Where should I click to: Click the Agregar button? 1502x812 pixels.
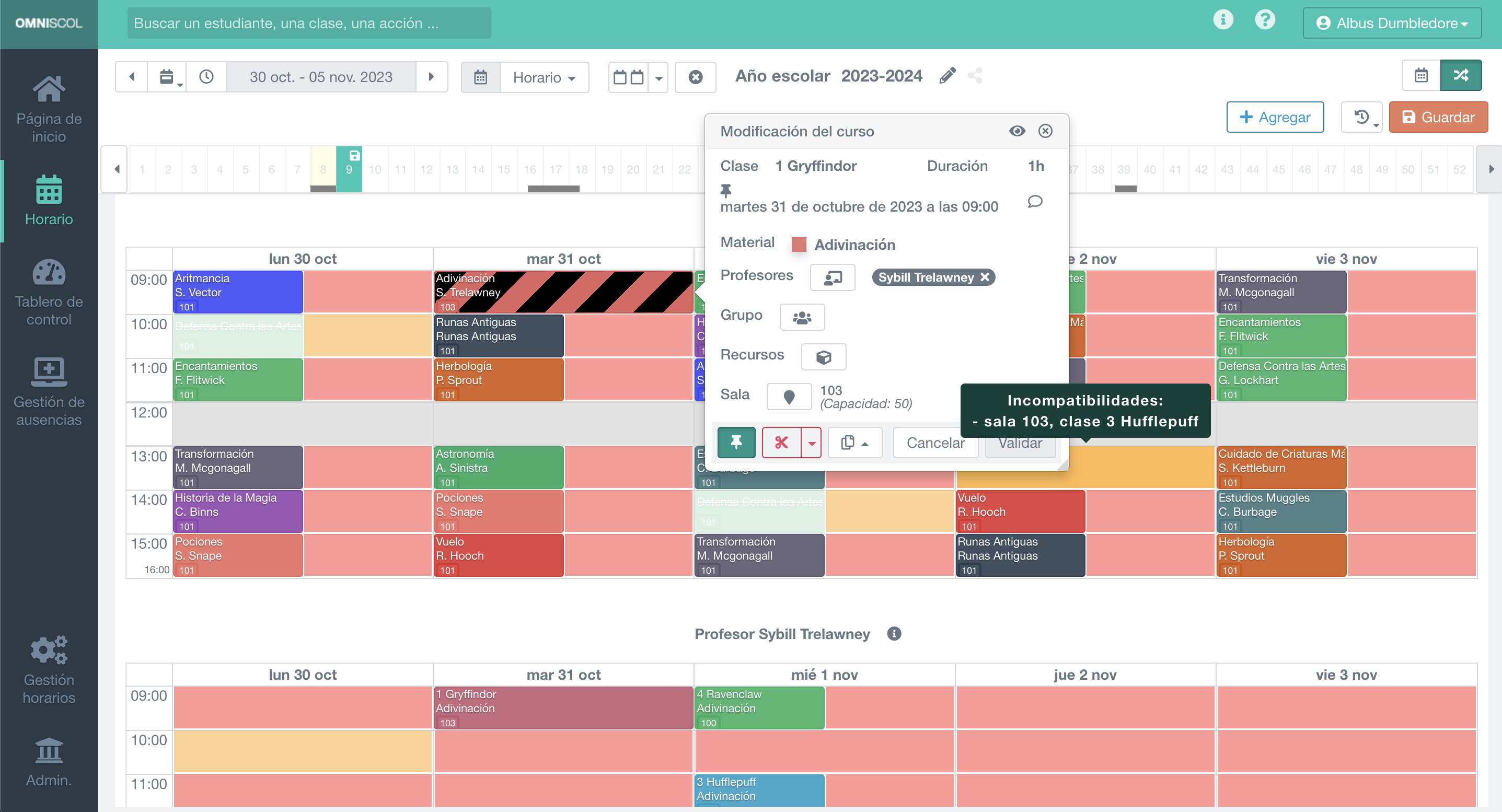click(1275, 117)
